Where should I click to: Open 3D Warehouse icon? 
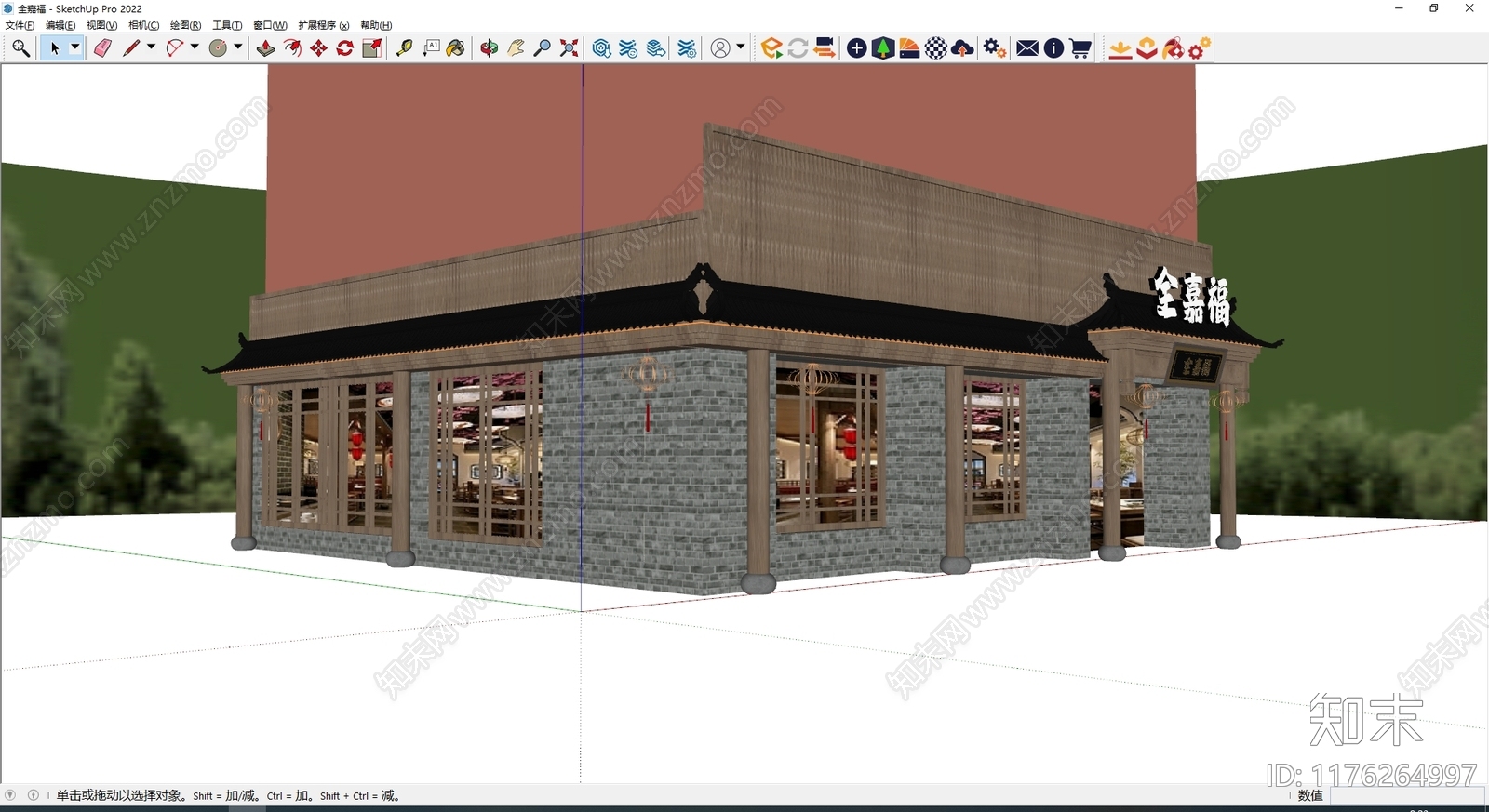pyautogui.click(x=601, y=48)
